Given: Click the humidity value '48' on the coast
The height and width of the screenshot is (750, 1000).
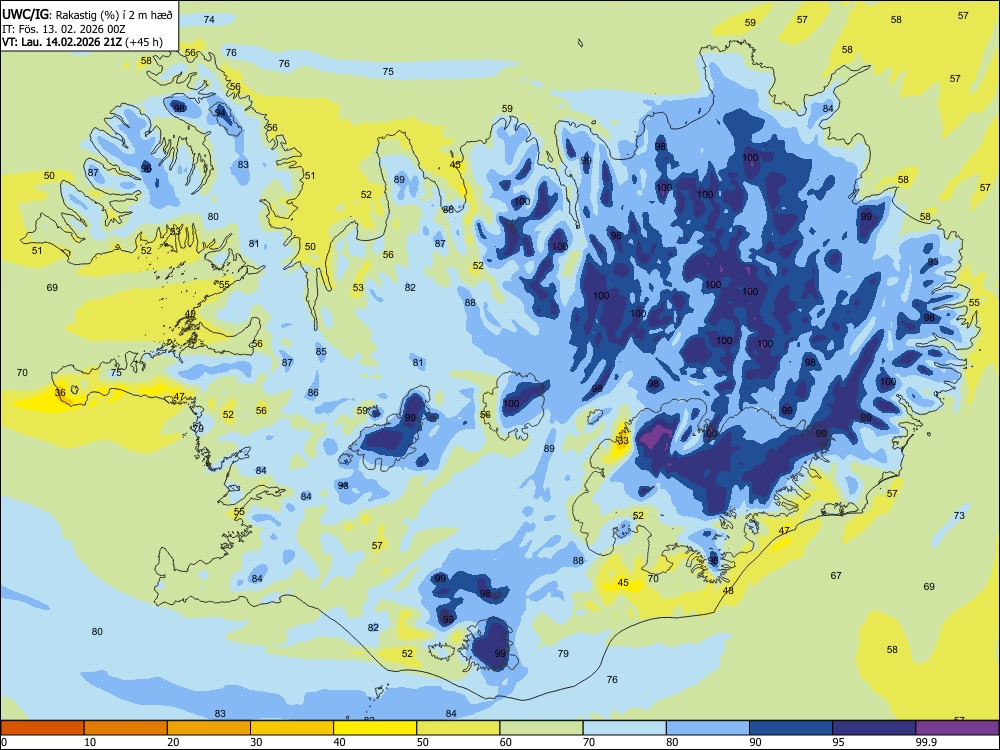Looking at the screenshot, I should pyautogui.click(x=728, y=591).
